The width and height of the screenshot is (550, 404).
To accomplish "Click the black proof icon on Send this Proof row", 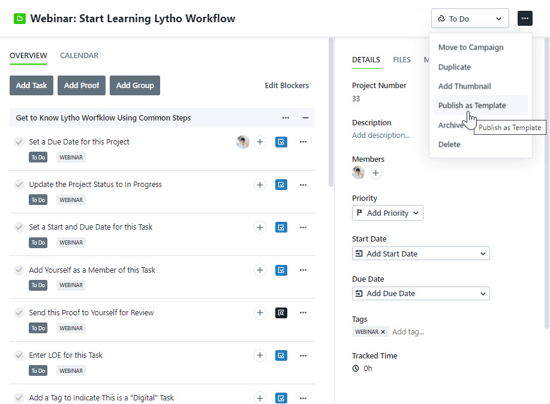I will (x=281, y=312).
